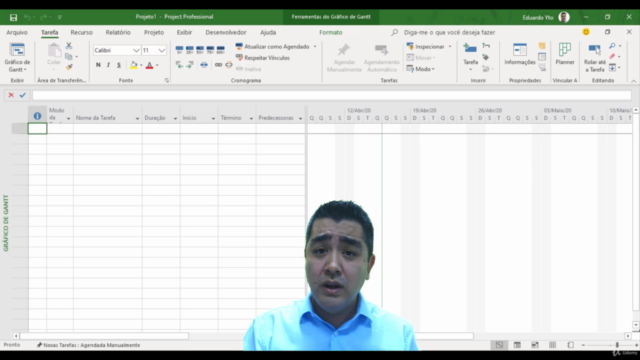Open Duração column filter dropdown

pos(175,118)
